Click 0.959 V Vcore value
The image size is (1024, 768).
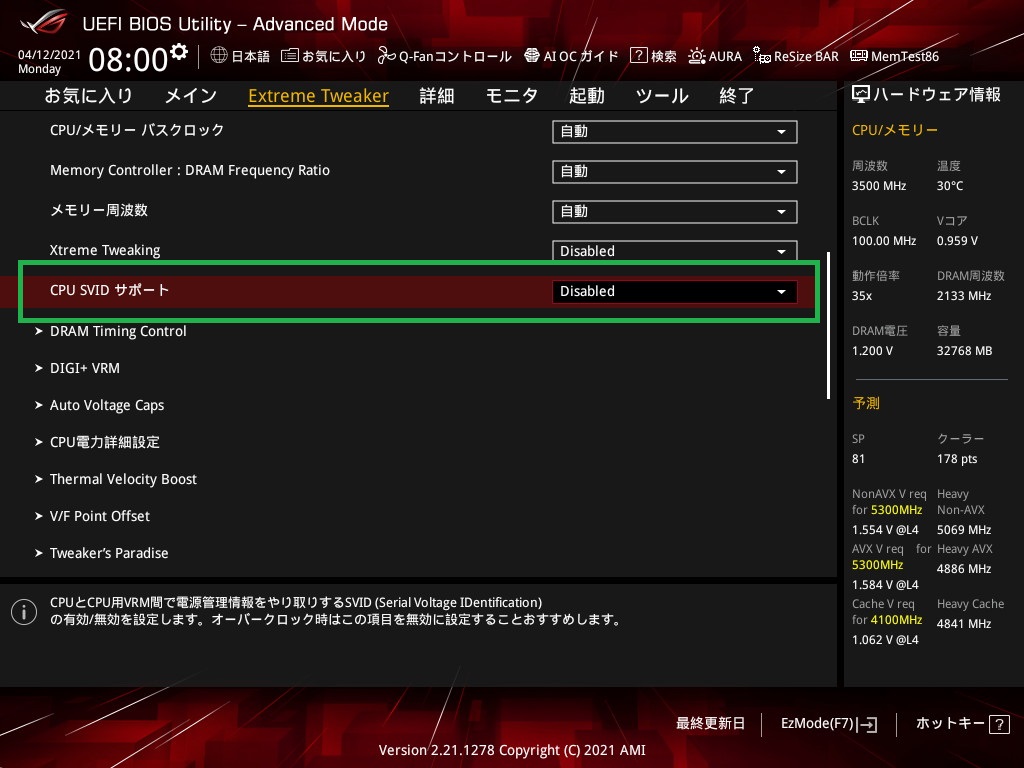click(x=957, y=241)
